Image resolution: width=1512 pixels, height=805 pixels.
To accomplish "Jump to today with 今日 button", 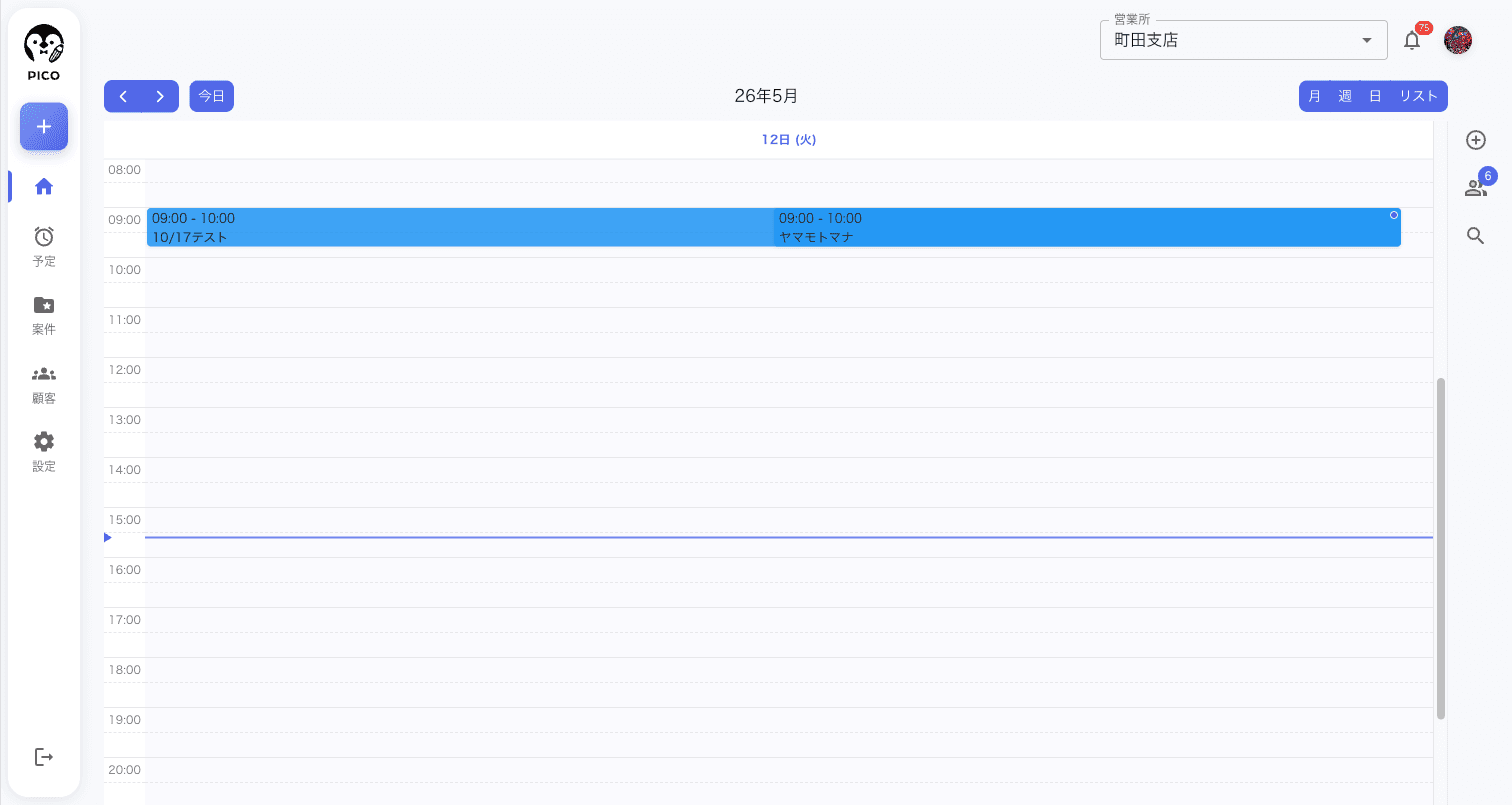I will click(x=211, y=96).
